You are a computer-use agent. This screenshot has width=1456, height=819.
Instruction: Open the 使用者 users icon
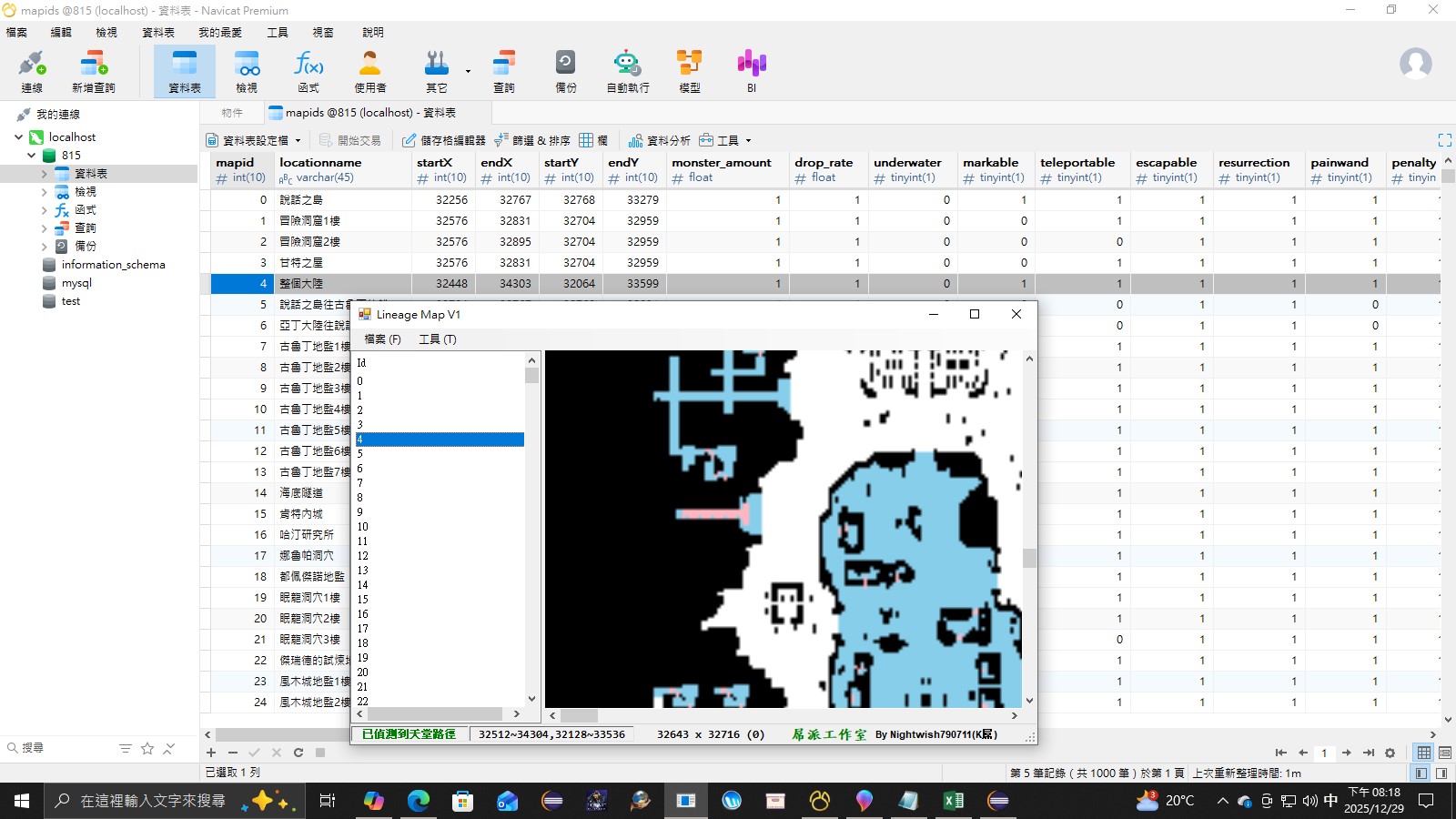370,72
